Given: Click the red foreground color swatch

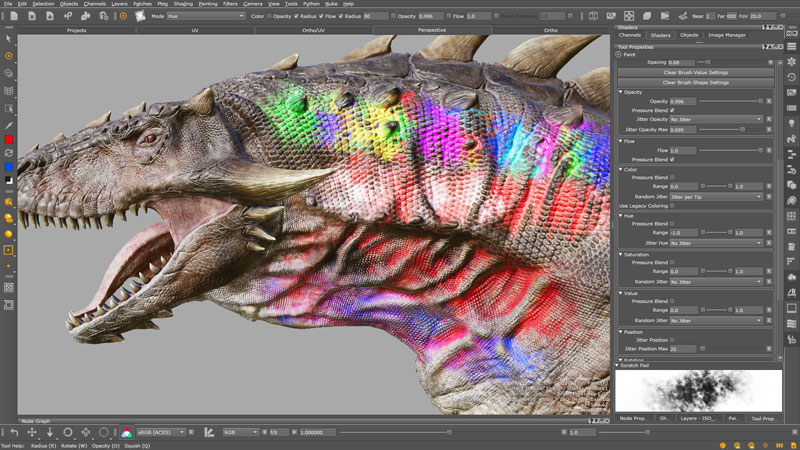Looking at the screenshot, I should point(9,140).
